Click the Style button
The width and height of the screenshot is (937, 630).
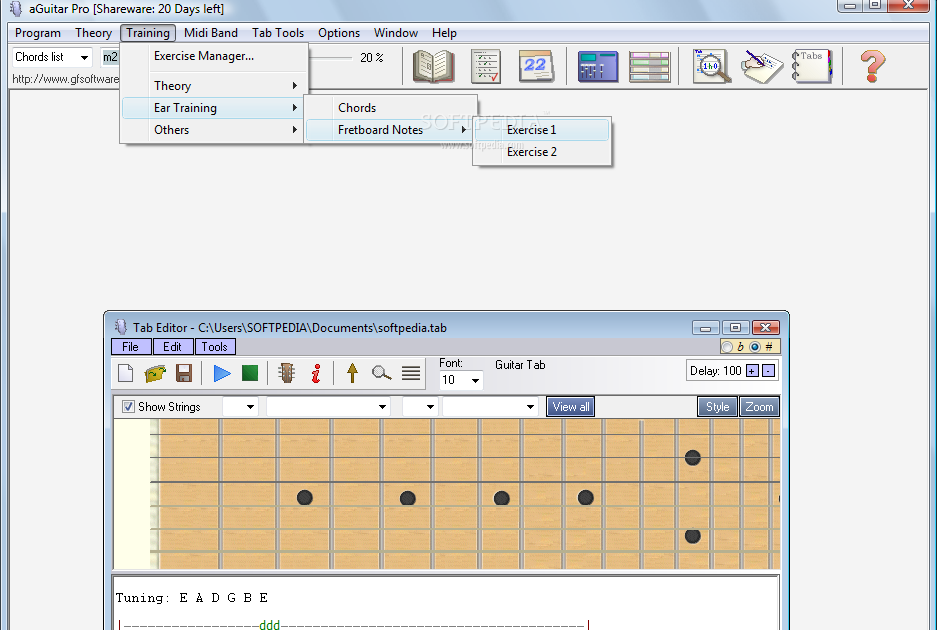718,407
